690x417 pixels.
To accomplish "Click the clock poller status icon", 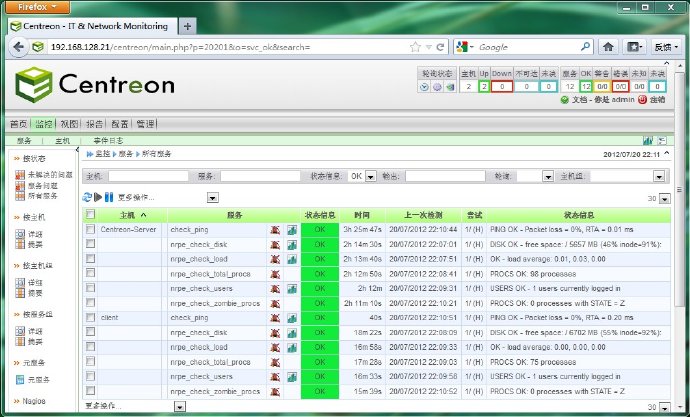I will tap(424, 87).
